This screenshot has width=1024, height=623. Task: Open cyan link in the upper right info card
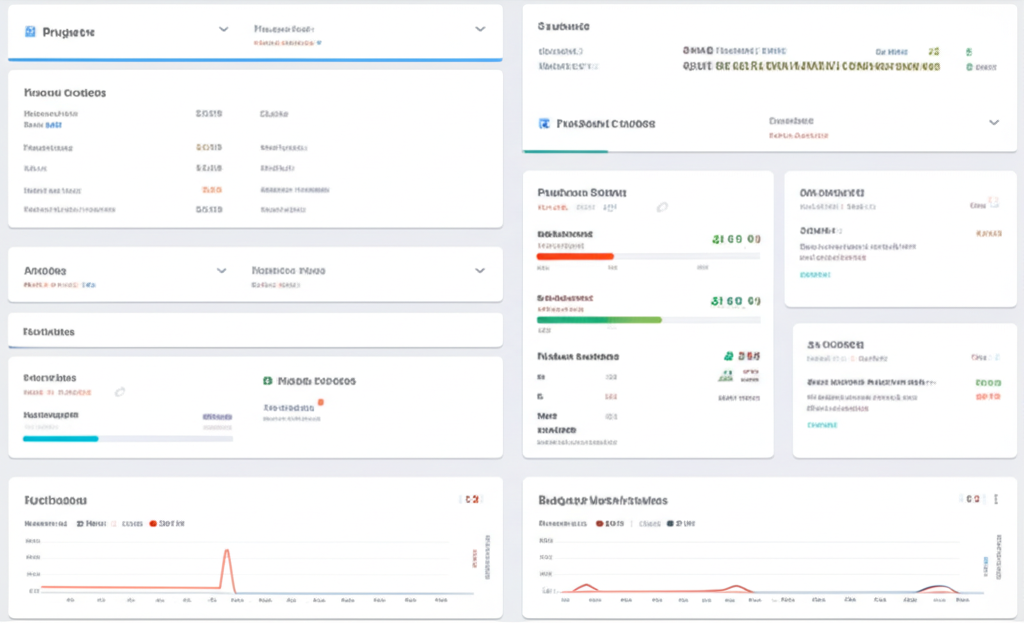815,275
